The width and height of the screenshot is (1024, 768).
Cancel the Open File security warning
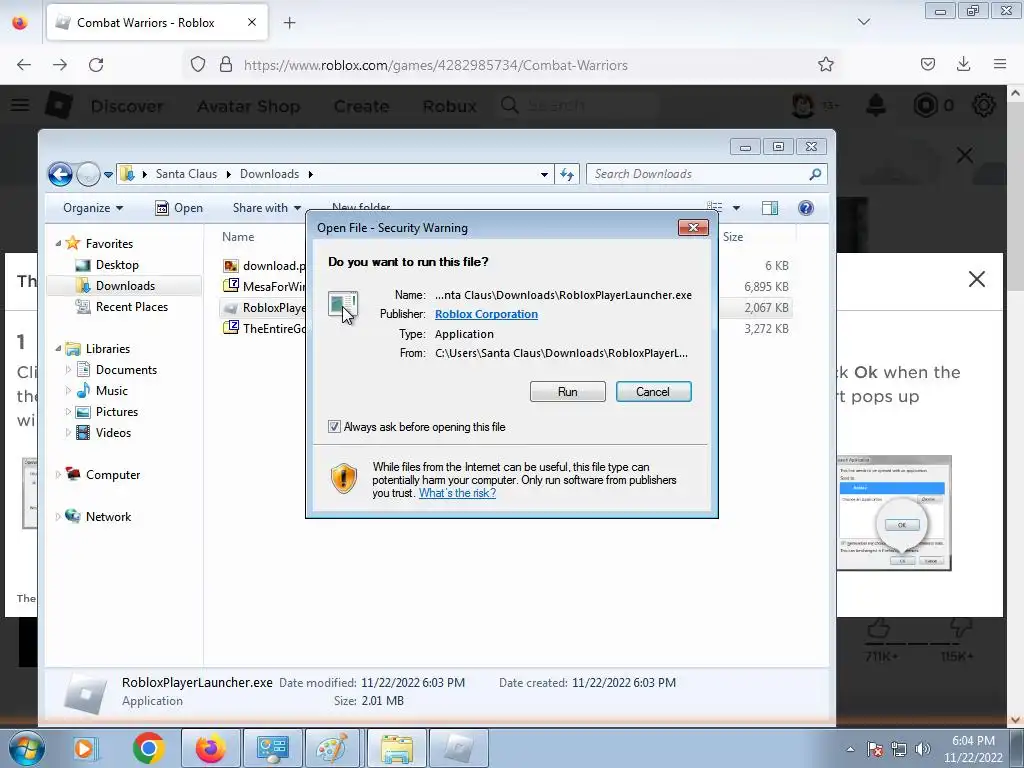point(653,392)
